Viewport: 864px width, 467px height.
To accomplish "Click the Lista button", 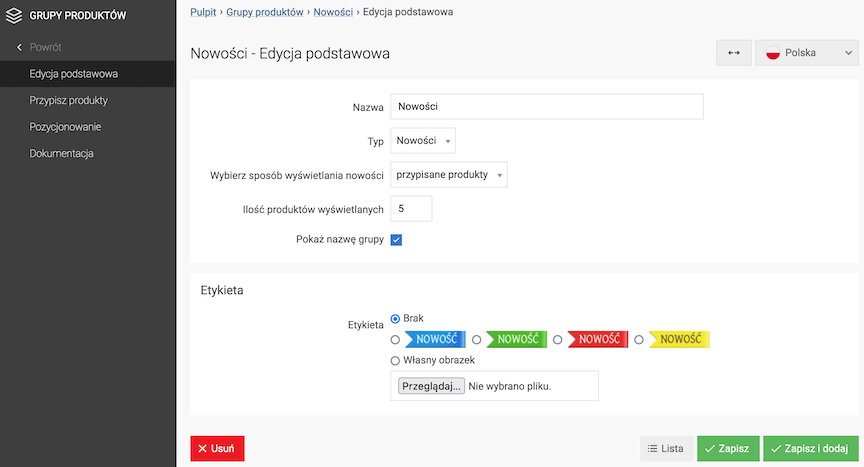I will point(666,448).
